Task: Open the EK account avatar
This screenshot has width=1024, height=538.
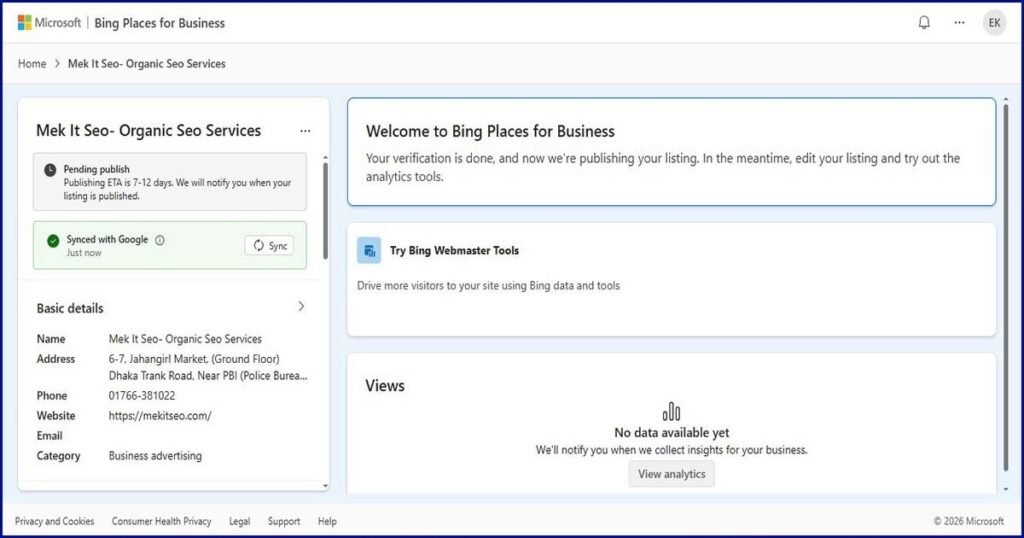Action: pos(994,23)
